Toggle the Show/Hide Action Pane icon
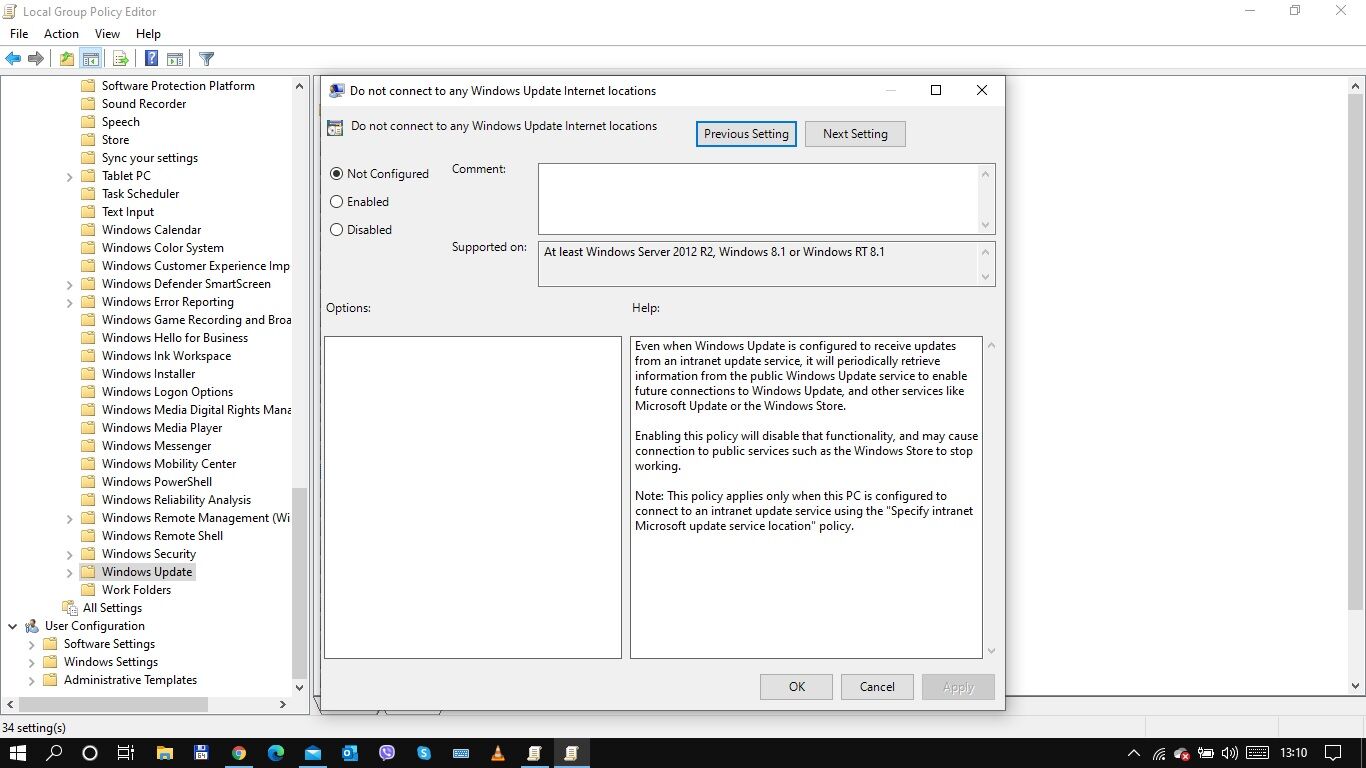The height and width of the screenshot is (768, 1366). point(175,59)
